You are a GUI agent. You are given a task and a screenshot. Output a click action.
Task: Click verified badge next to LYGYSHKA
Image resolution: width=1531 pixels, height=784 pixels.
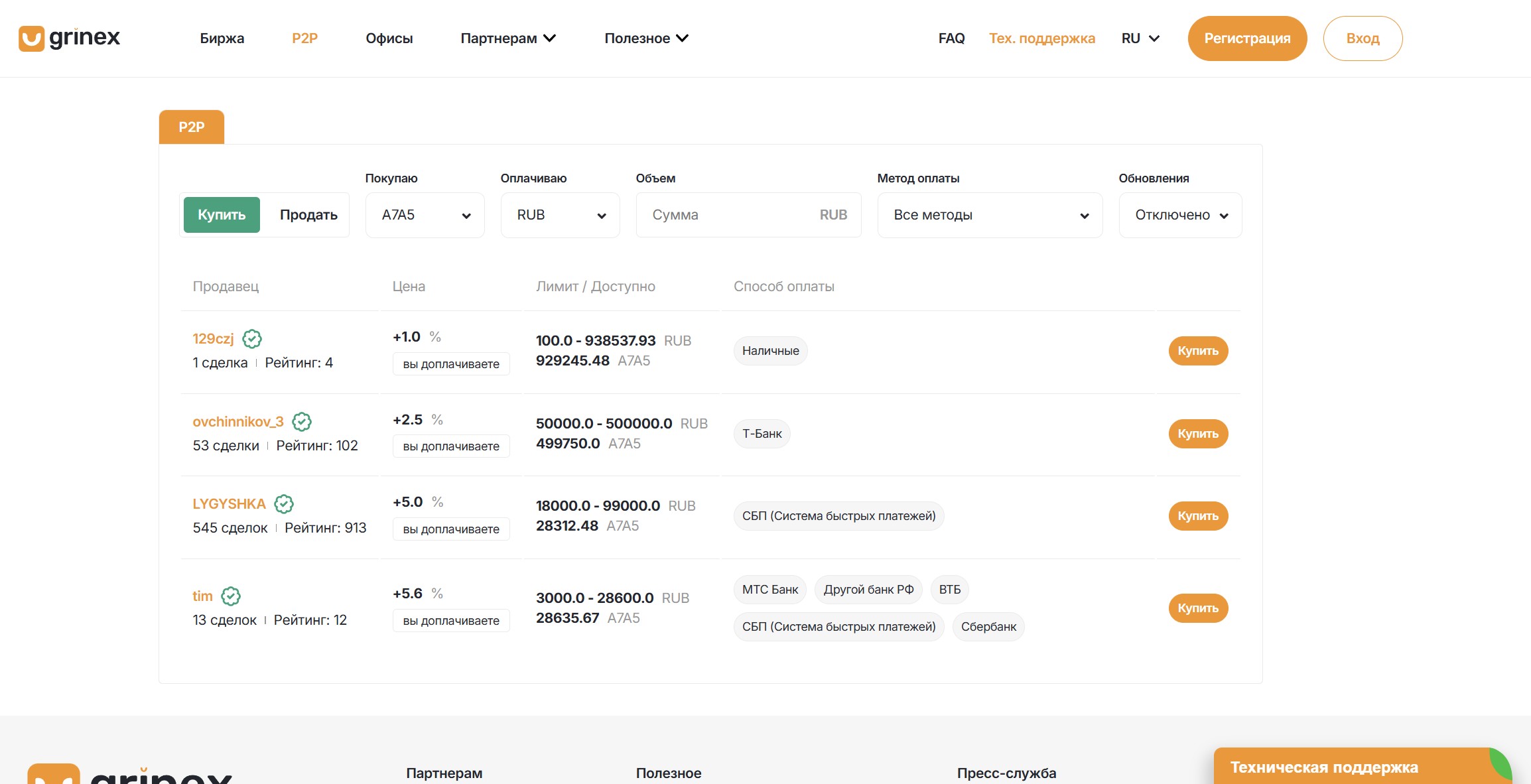click(284, 504)
